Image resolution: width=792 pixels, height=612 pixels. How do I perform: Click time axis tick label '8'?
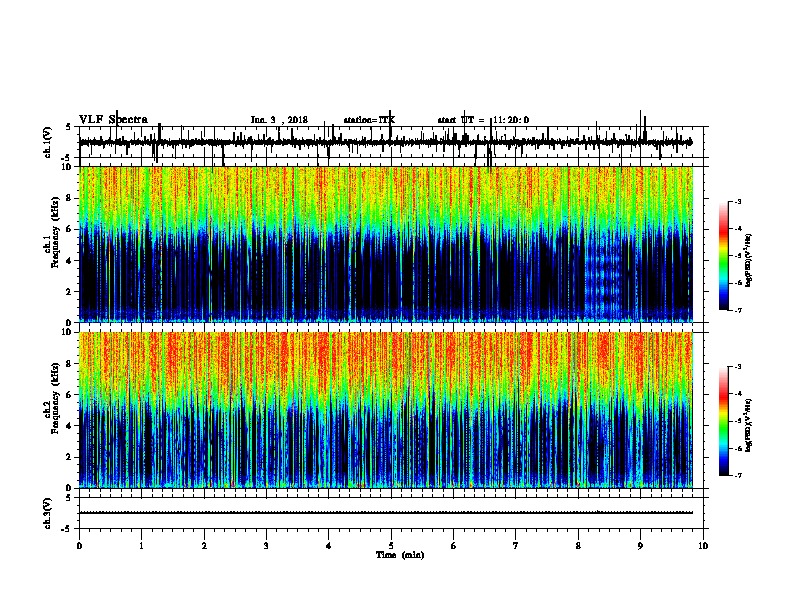(578, 546)
